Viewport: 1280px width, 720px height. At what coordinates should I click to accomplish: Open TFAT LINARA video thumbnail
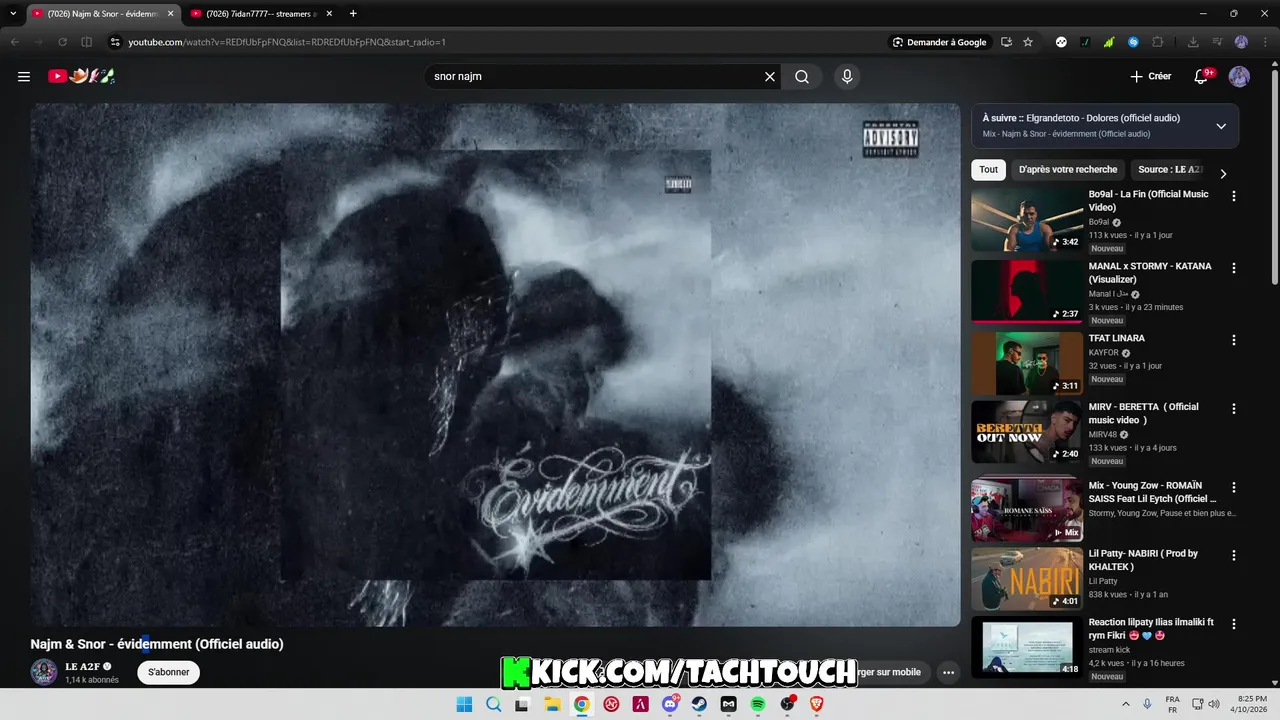(1027, 363)
